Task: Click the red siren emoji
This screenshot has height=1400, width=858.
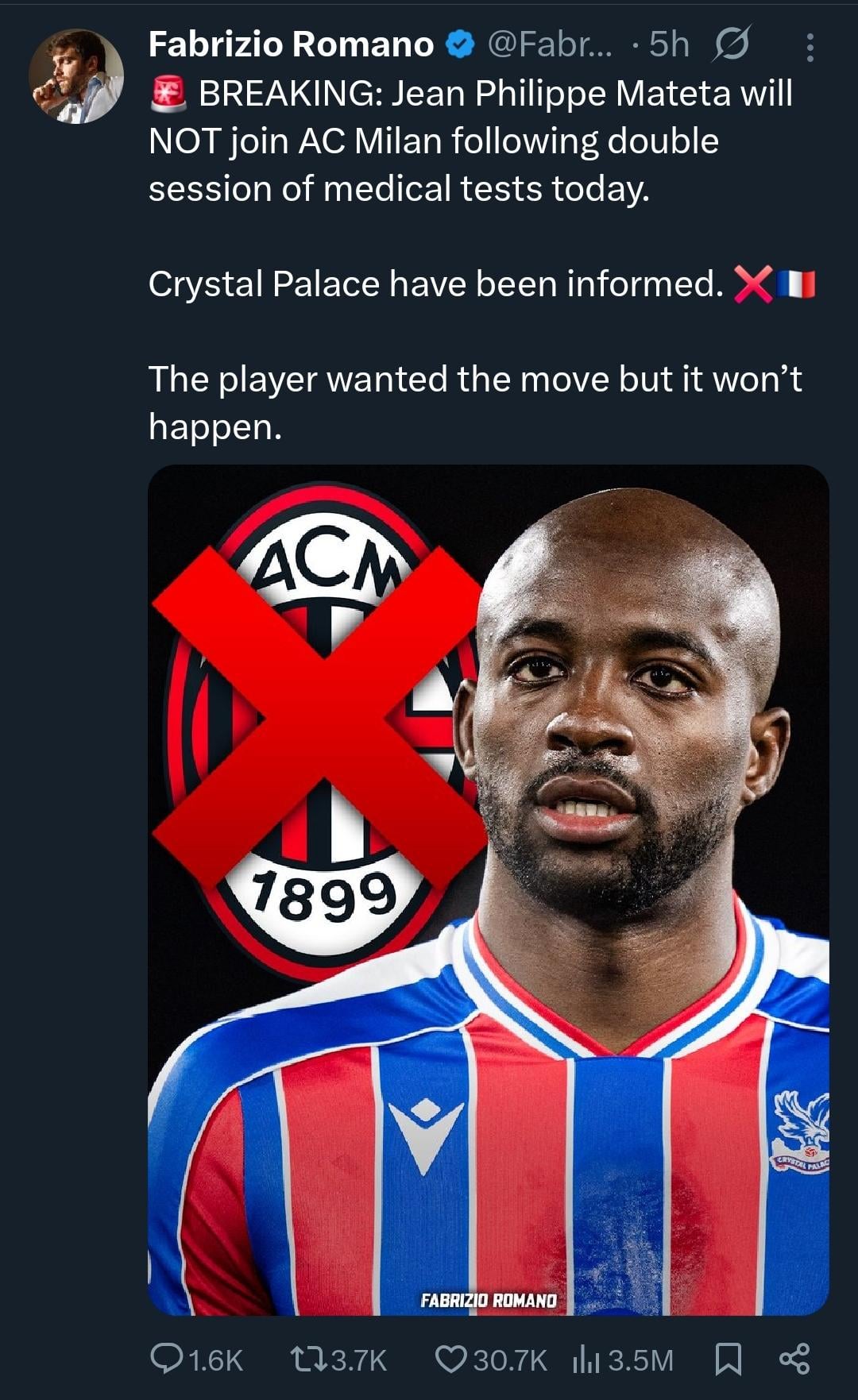Action: pos(168,94)
